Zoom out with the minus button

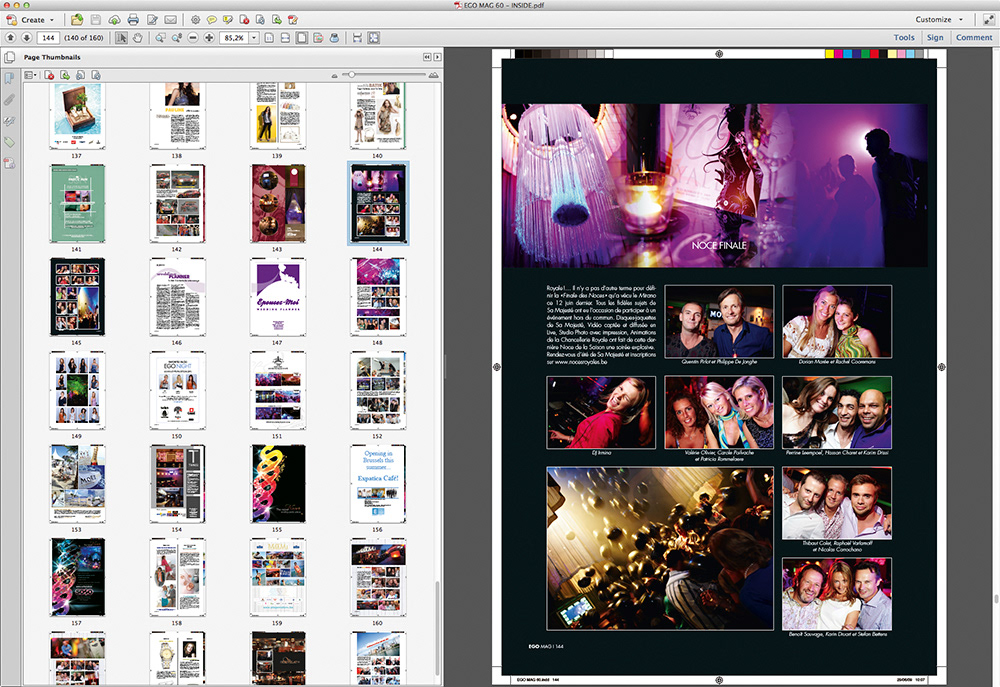pyautogui.click(x=193, y=38)
